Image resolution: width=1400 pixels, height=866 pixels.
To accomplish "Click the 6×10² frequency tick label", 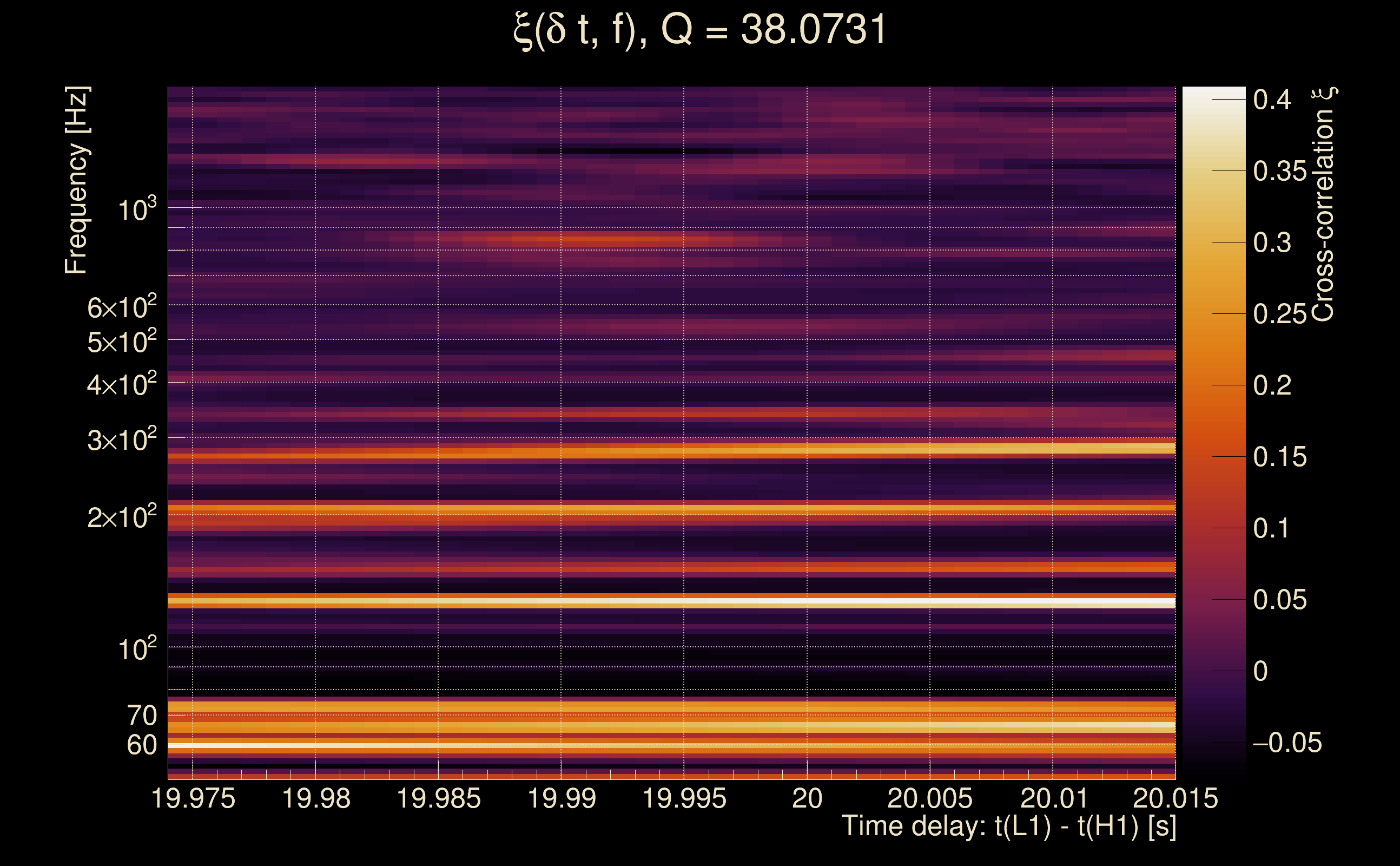I will coord(122,307).
